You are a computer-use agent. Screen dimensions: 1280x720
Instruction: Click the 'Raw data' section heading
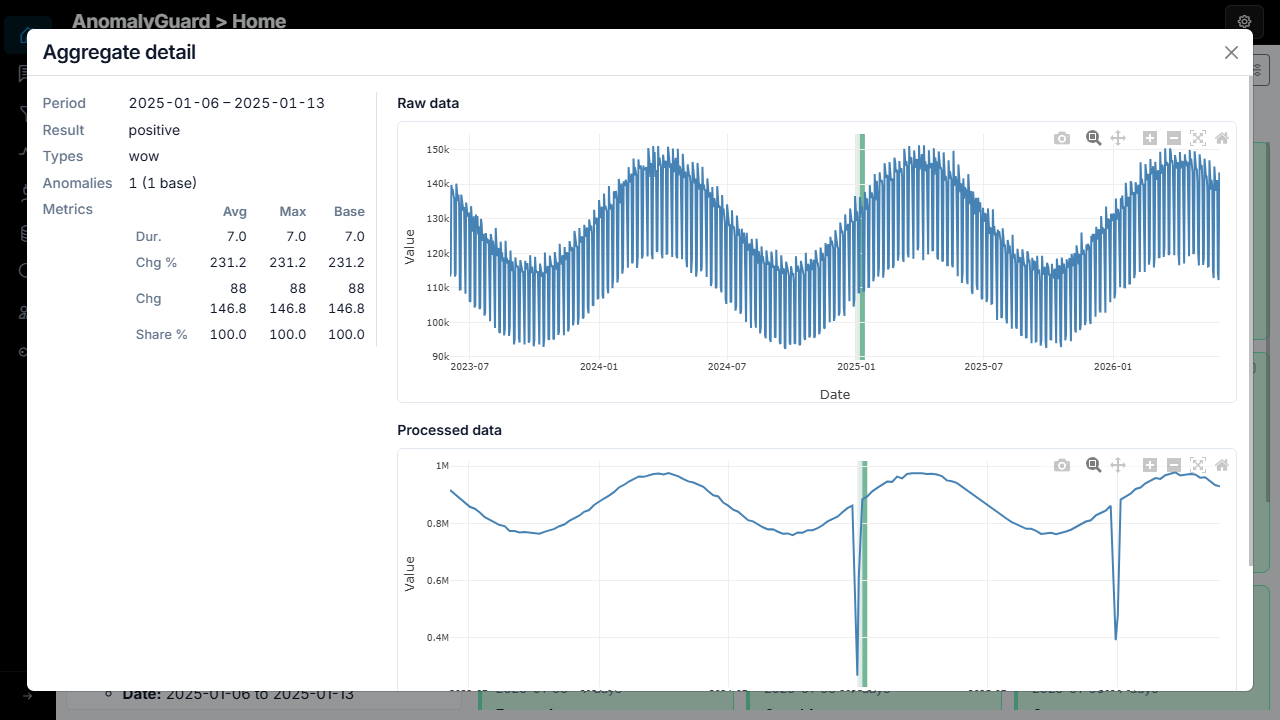[x=428, y=103]
